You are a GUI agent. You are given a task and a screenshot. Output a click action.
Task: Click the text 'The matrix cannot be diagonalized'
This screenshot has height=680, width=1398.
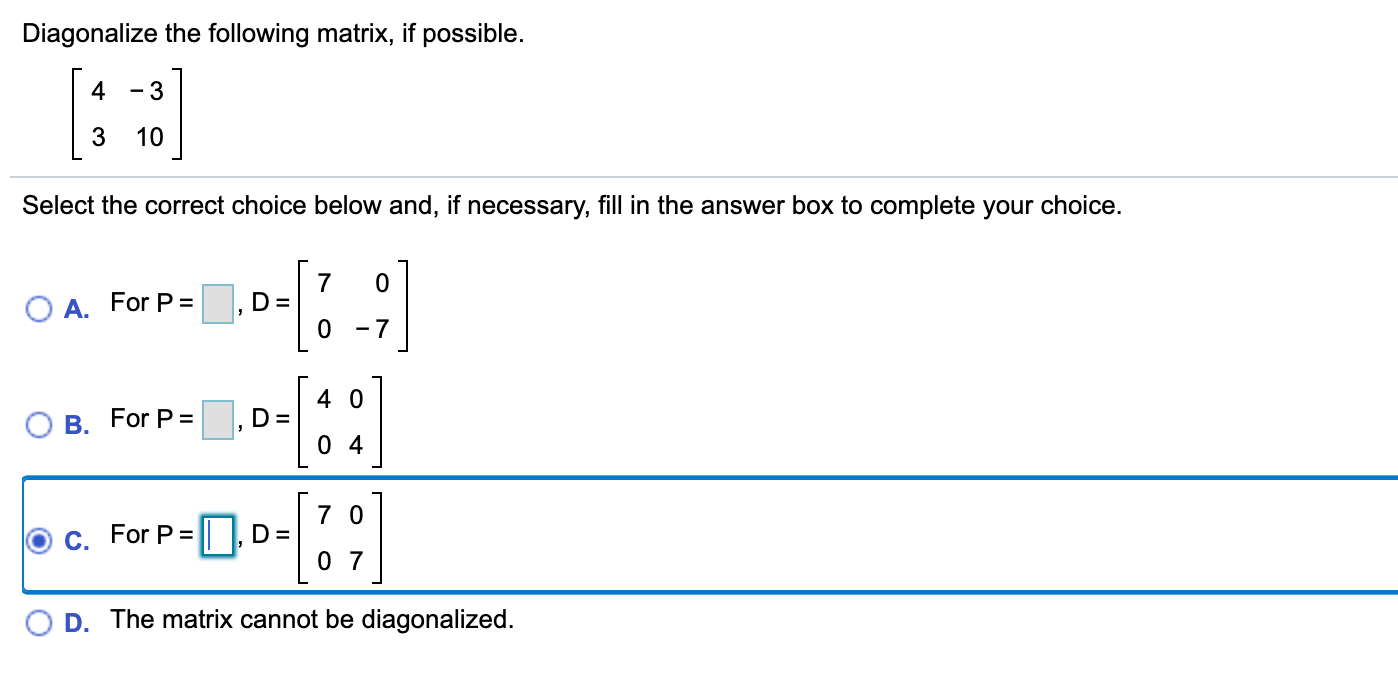(x=310, y=619)
